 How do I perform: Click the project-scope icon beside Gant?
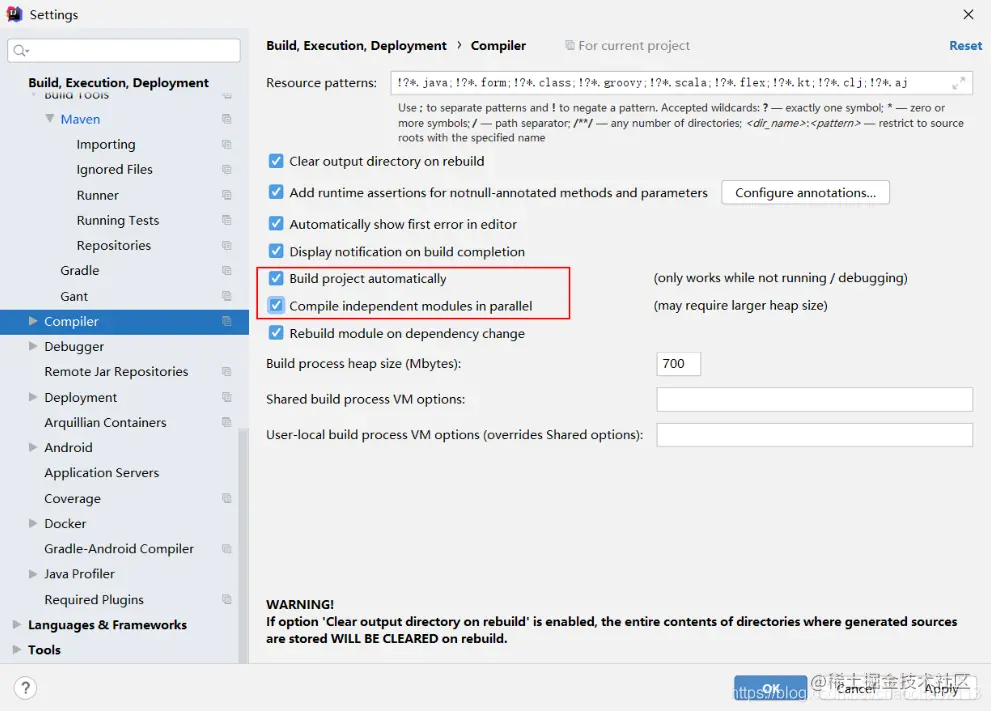click(227, 296)
